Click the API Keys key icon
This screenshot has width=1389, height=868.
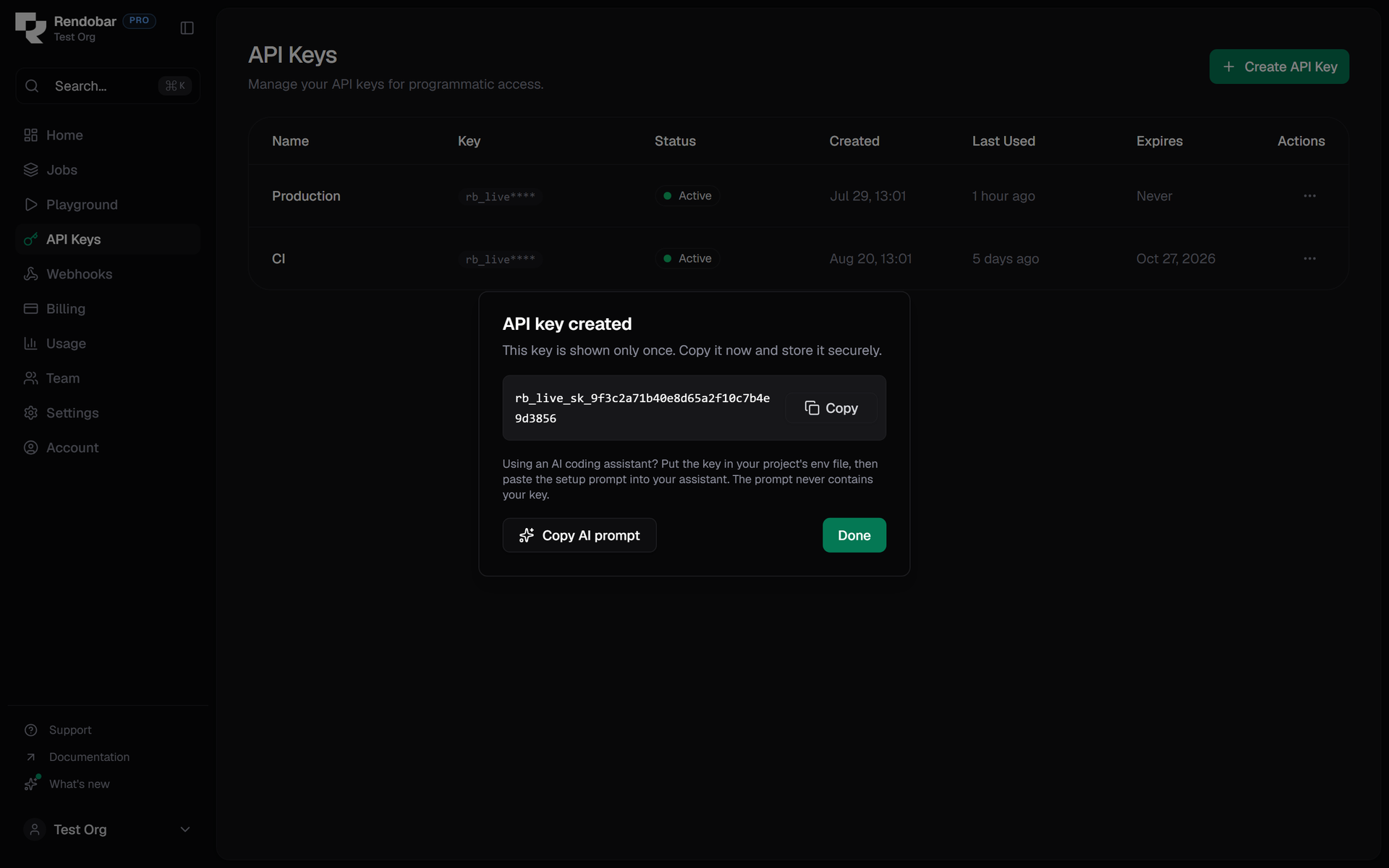click(x=30, y=239)
